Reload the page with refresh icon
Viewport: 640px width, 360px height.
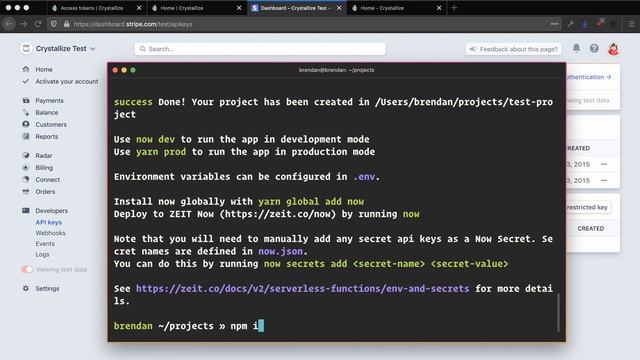point(38,24)
